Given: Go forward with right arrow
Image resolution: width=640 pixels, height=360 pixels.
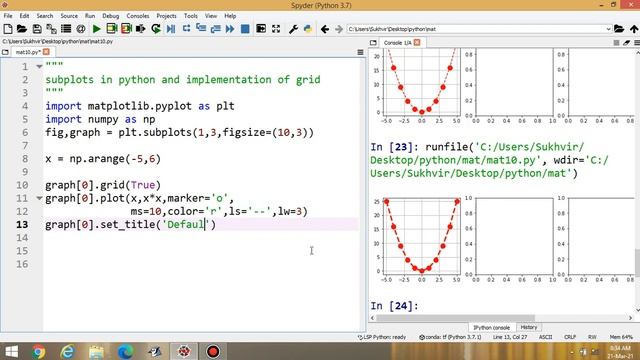Looking at the screenshot, I should coord(339,29).
